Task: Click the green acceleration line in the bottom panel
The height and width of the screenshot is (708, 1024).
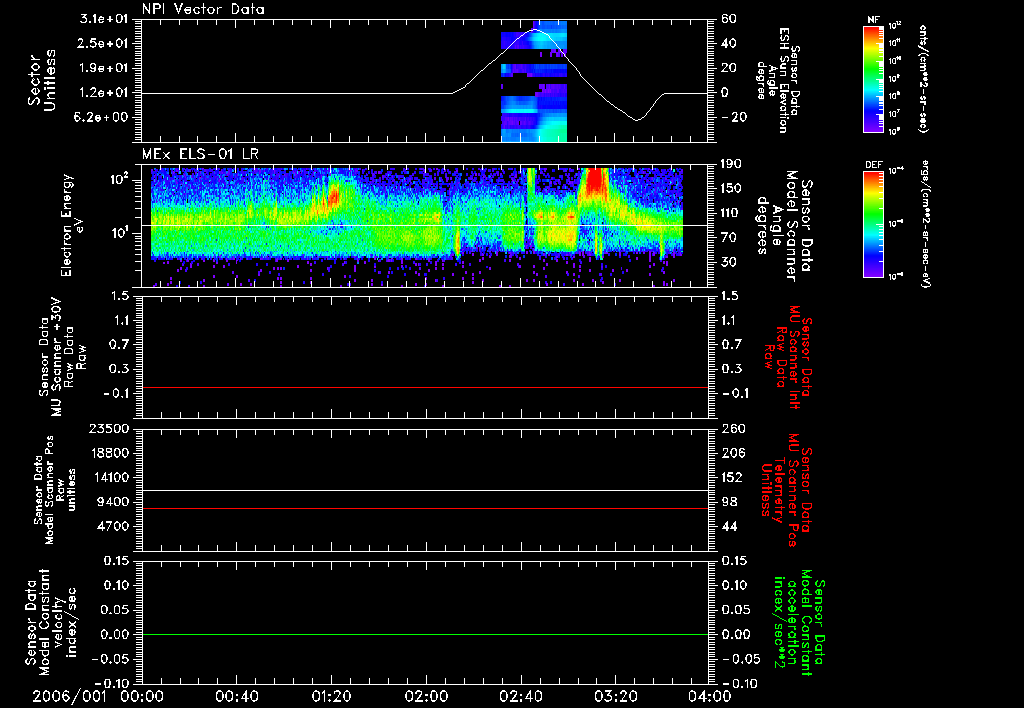Action: pyautogui.click(x=425, y=634)
